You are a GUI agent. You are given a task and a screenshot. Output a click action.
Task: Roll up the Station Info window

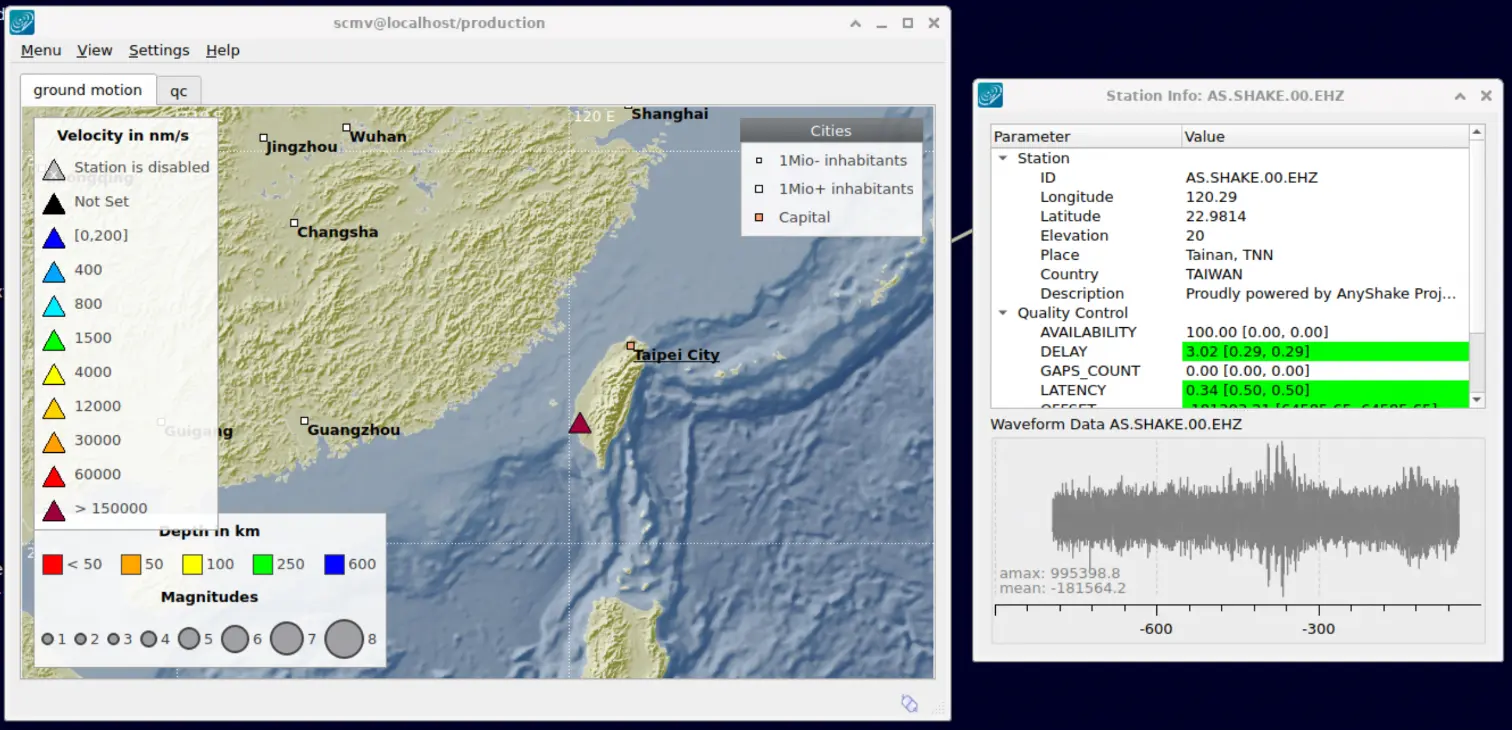[1460, 96]
